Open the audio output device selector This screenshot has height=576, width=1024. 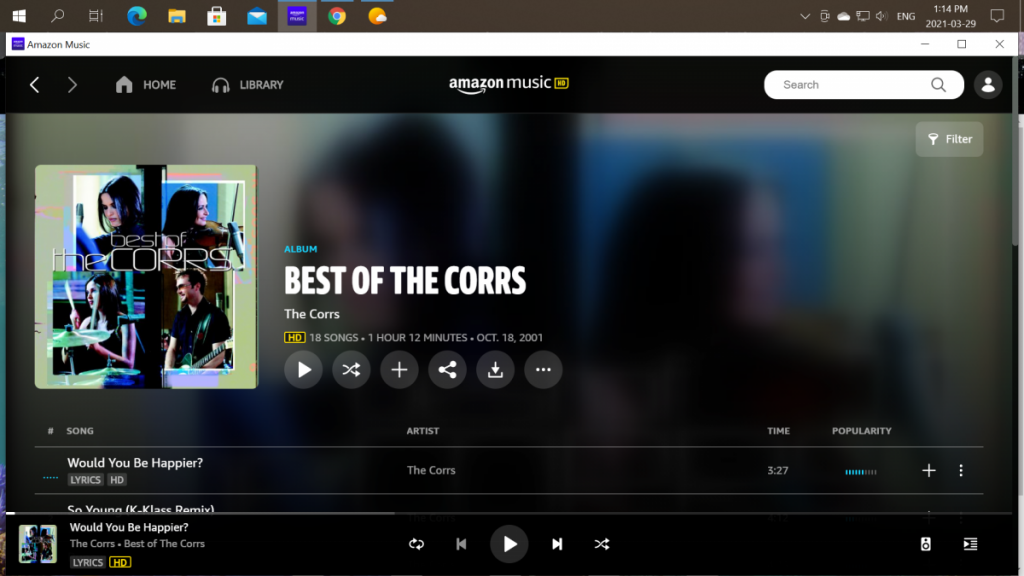tap(925, 544)
